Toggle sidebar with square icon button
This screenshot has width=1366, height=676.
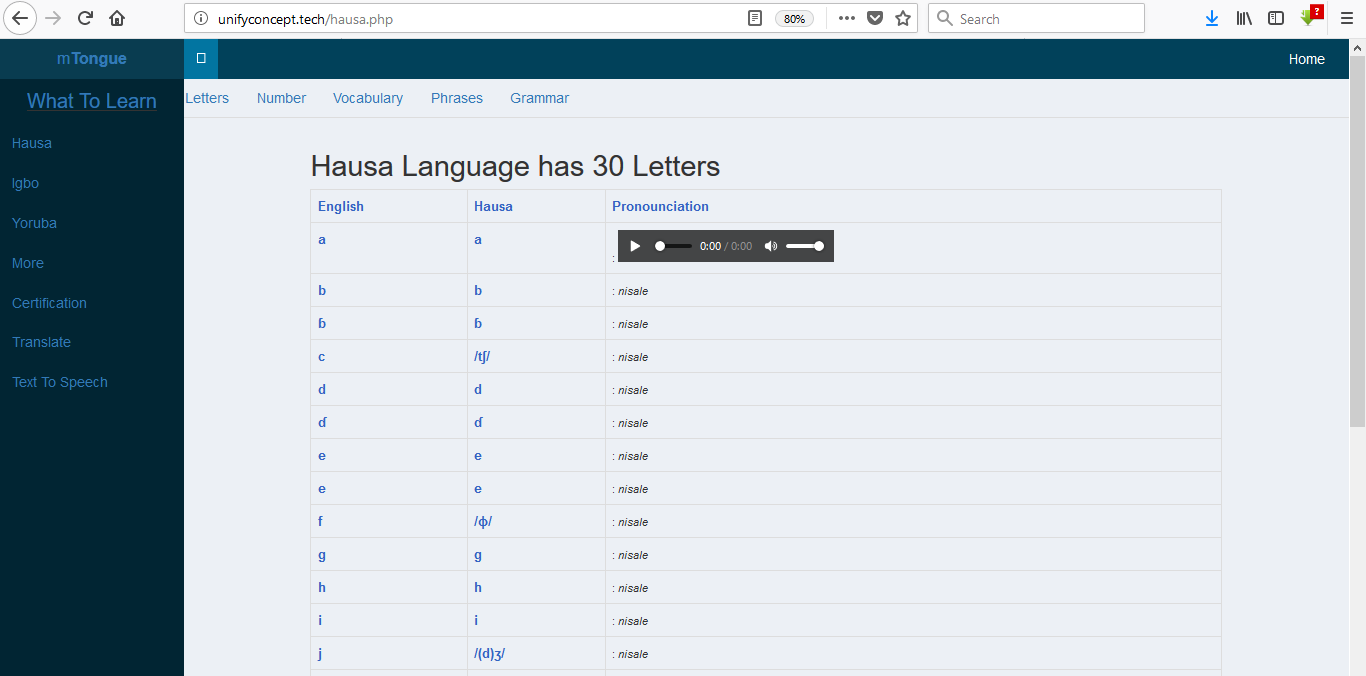point(201,59)
